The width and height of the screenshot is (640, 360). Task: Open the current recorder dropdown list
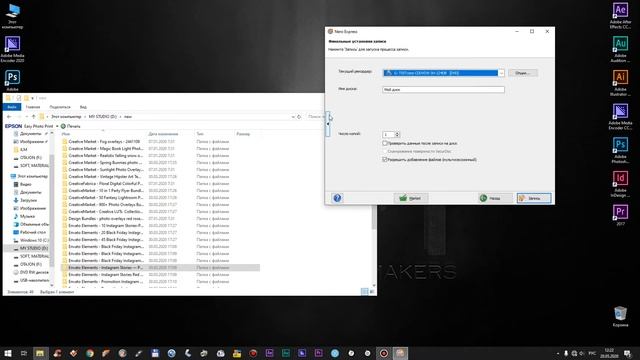501,73
